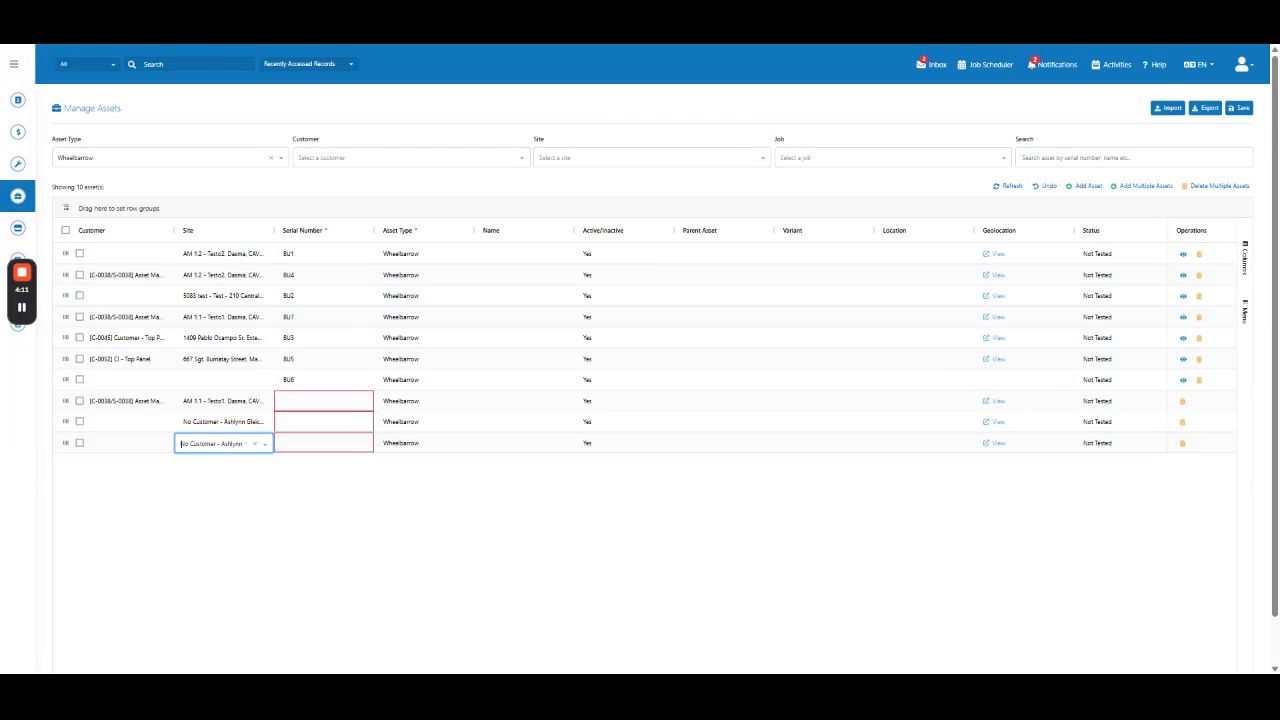Open Notifications bell icon
The image size is (1280, 720).
pos(1032,64)
